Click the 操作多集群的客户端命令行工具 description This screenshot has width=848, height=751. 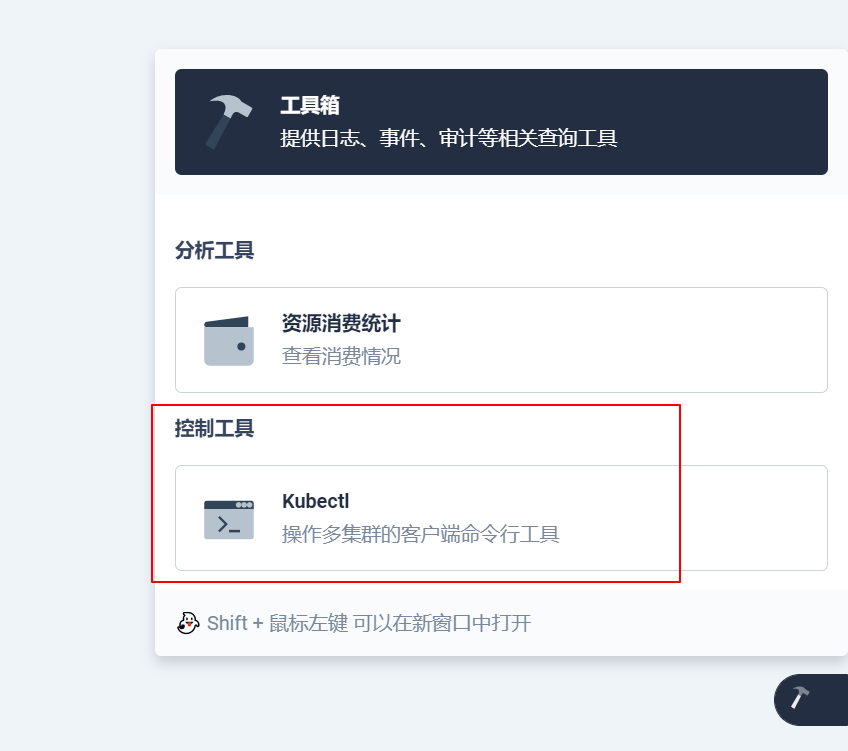[x=420, y=534]
